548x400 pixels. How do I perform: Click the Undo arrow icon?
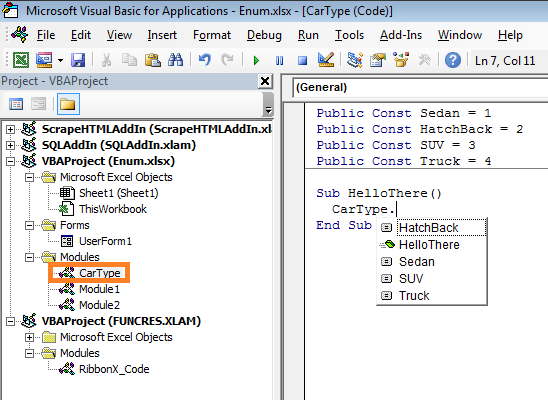pos(204,60)
